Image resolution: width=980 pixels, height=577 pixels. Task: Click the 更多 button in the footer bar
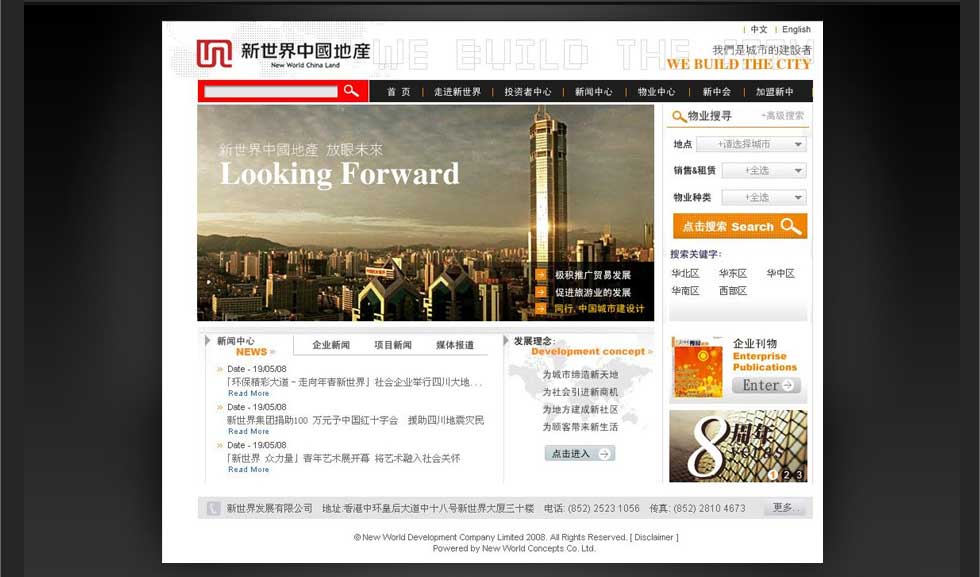(784, 508)
